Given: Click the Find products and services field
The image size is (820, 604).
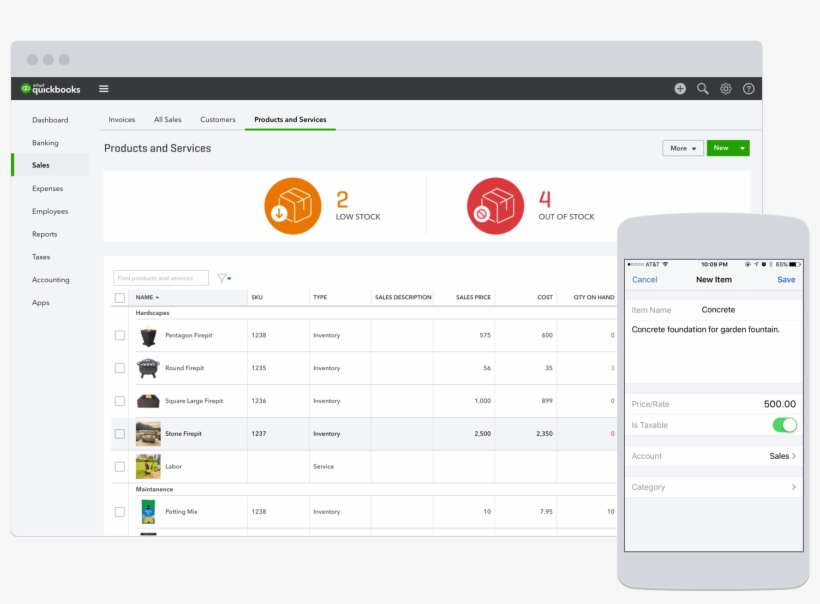Looking at the screenshot, I should coord(160,278).
